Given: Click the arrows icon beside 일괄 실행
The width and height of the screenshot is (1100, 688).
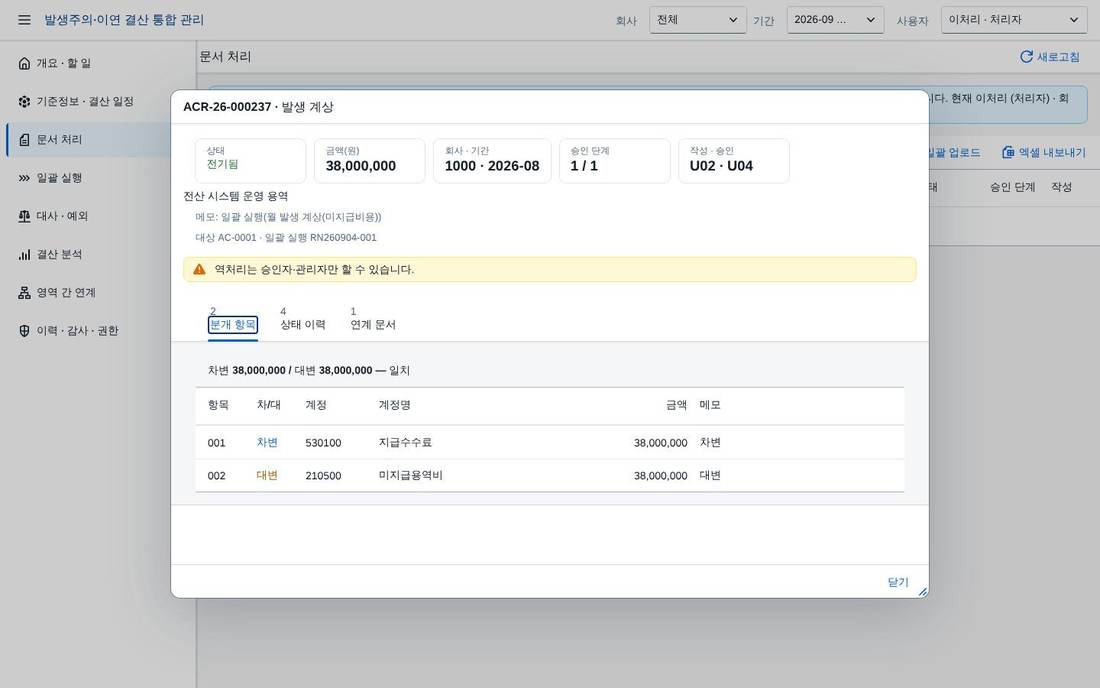Looking at the screenshot, I should [25, 178].
